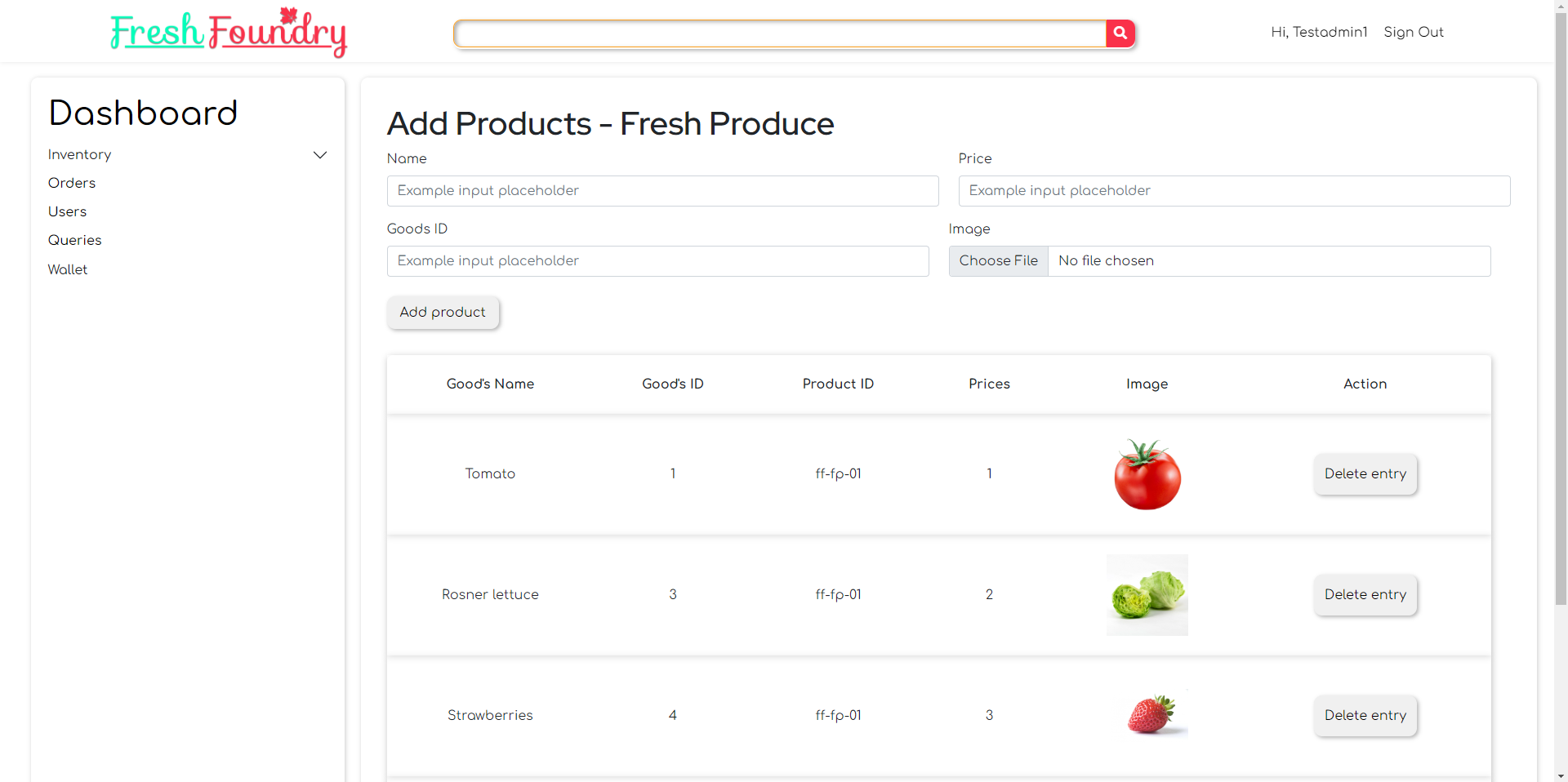Viewport: 1568px width, 782px height.
Task: Click the red search magnifier icon
Action: click(1120, 33)
